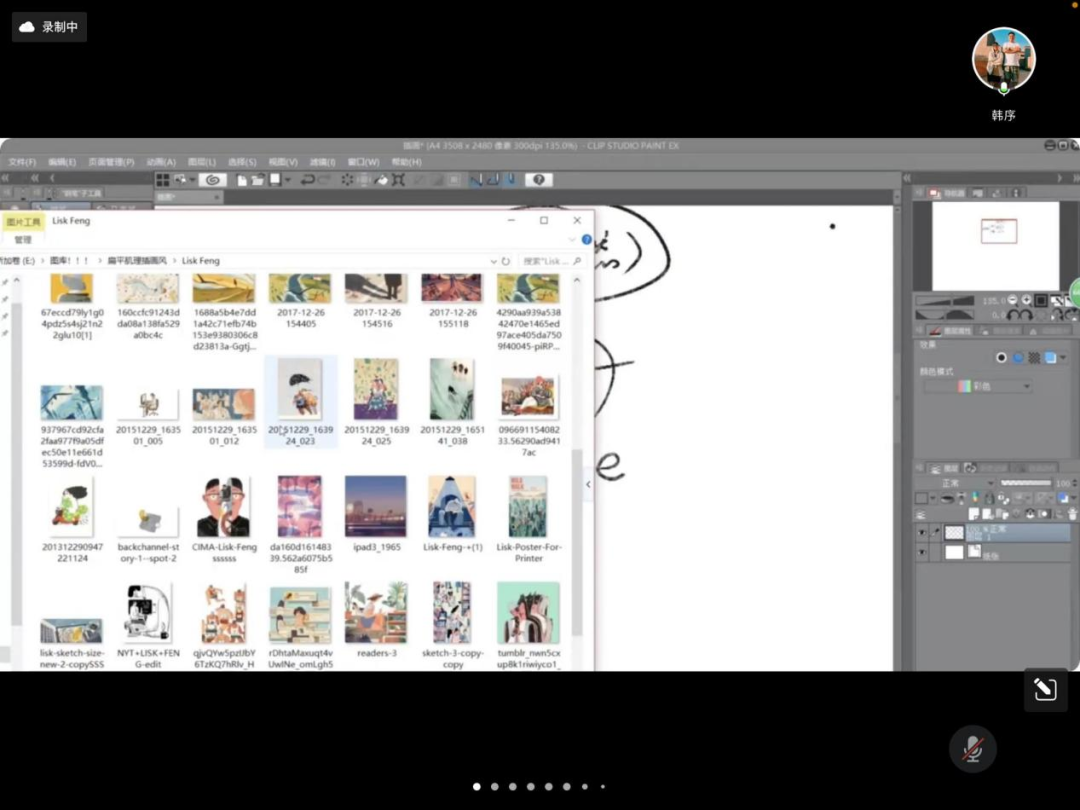Toggle visibility of the paper layer
1080x810 pixels.
pos(922,552)
